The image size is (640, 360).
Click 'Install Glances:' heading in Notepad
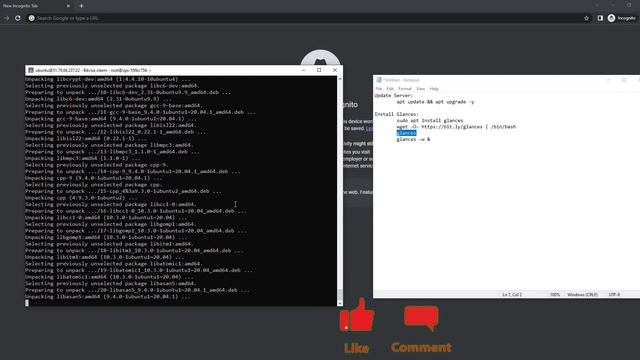coord(396,114)
